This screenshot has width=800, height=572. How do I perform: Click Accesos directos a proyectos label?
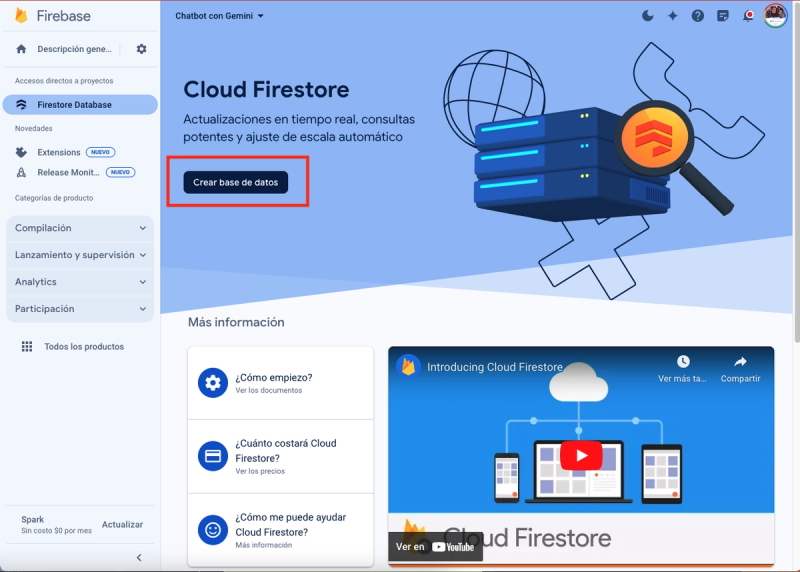(64, 81)
